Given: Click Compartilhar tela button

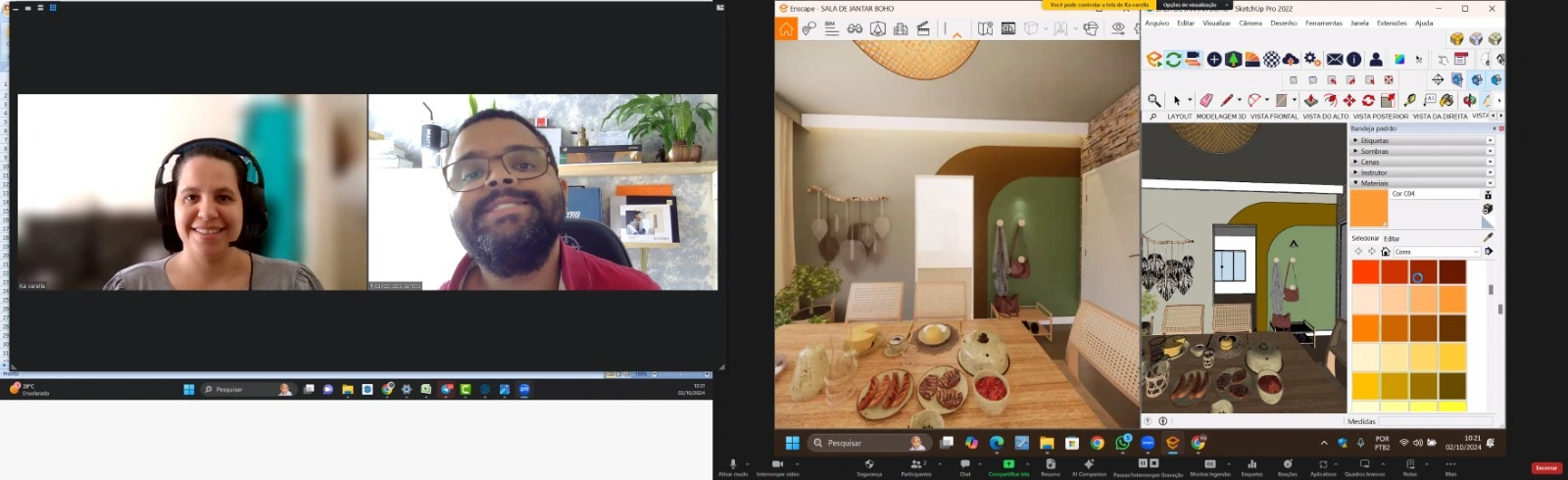Looking at the screenshot, I should pos(1008,466).
